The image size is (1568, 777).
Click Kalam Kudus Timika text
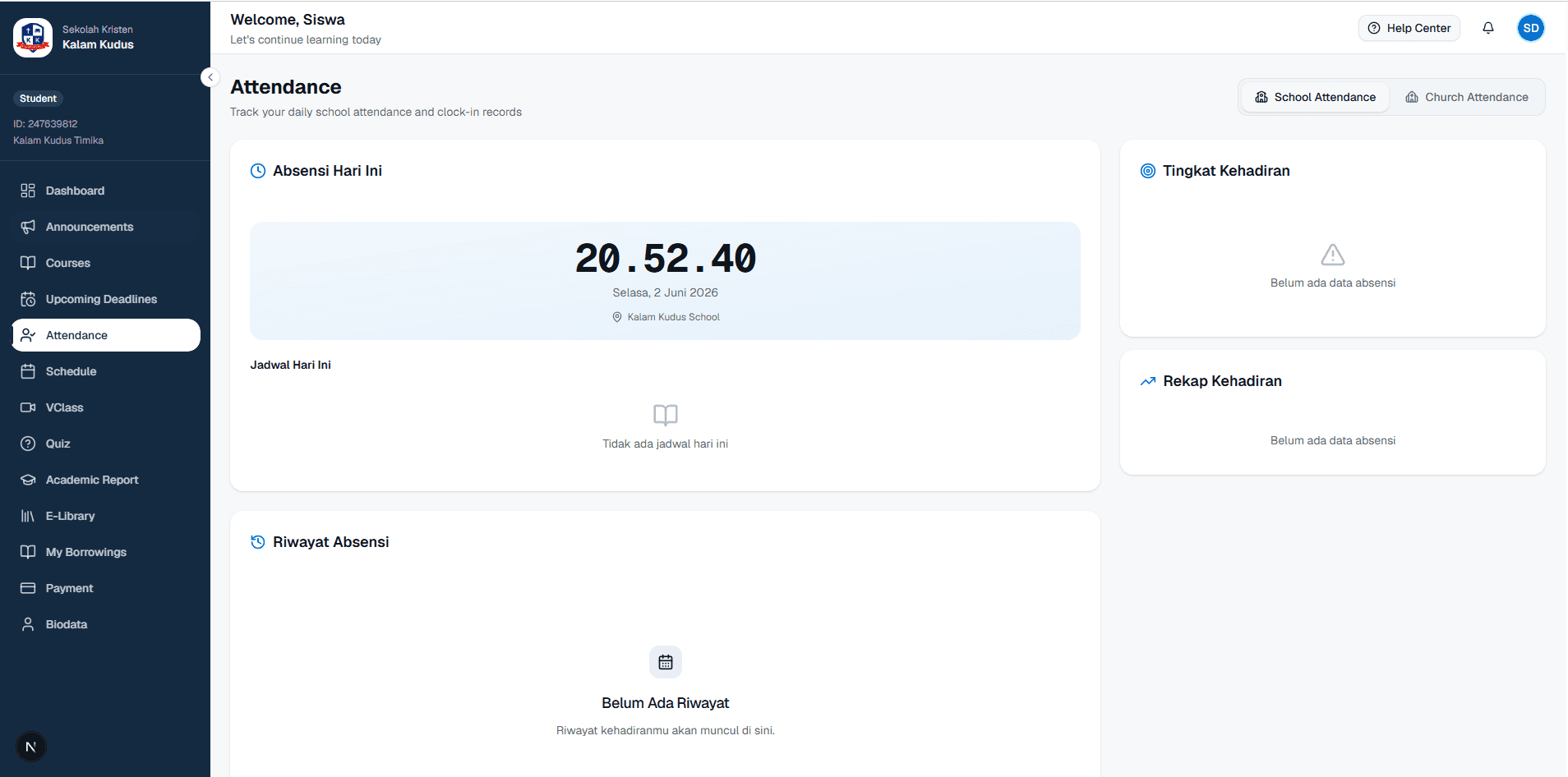58,140
